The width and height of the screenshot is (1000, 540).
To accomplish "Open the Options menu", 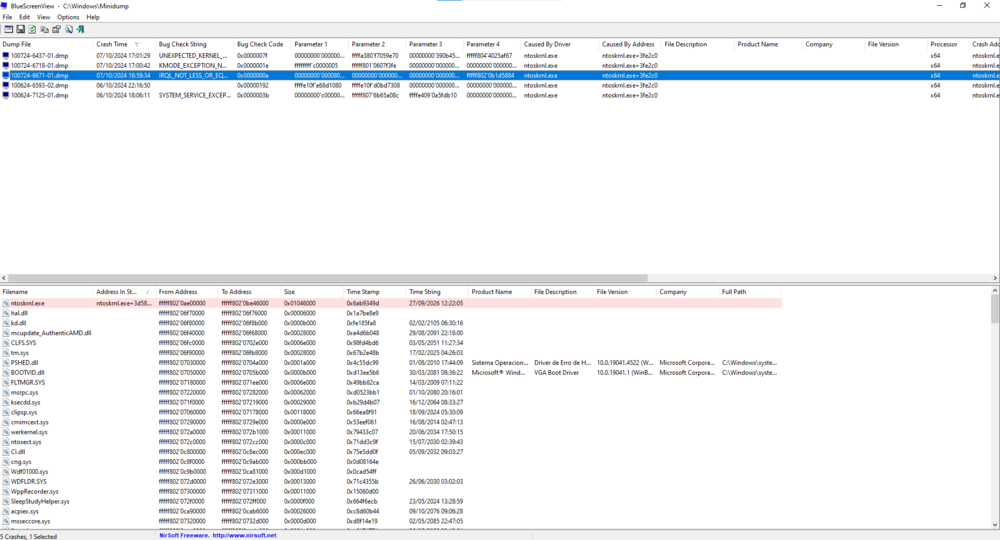I will tap(68, 17).
